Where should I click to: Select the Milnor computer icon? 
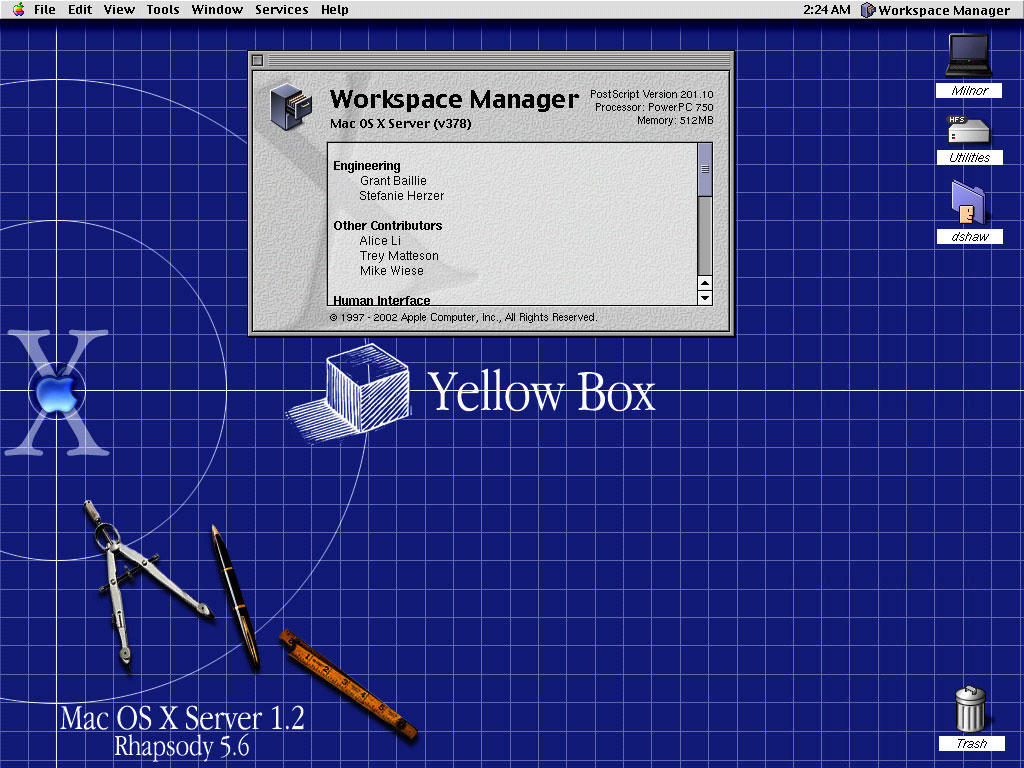969,56
